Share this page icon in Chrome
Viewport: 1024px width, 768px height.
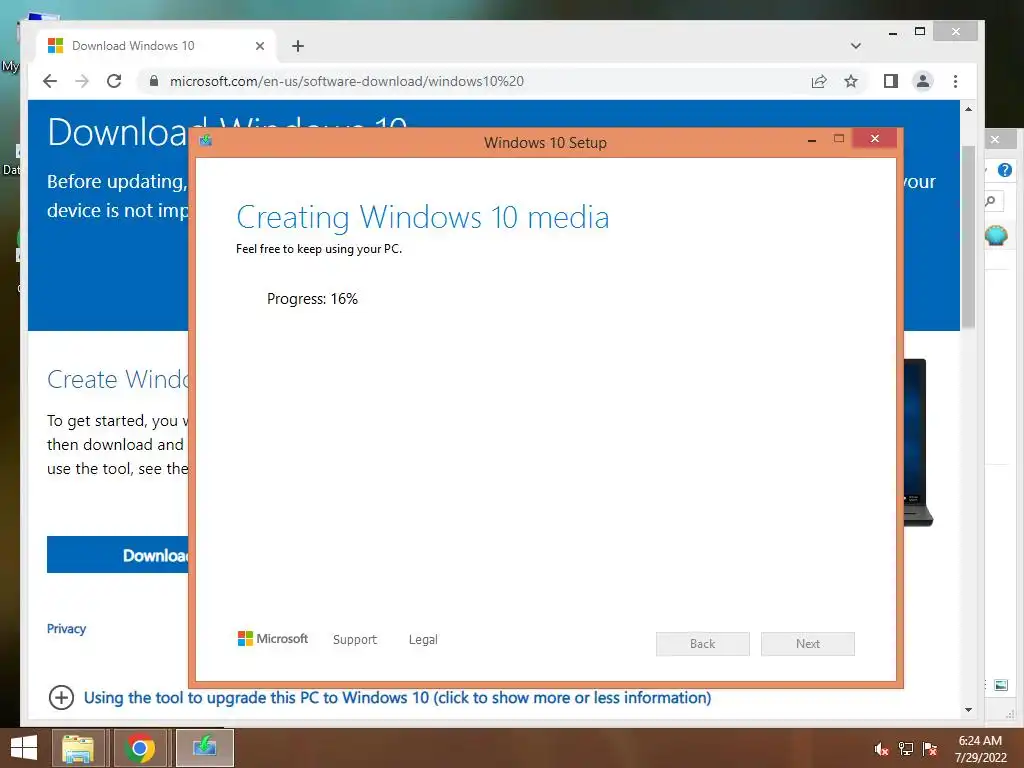[x=819, y=81]
